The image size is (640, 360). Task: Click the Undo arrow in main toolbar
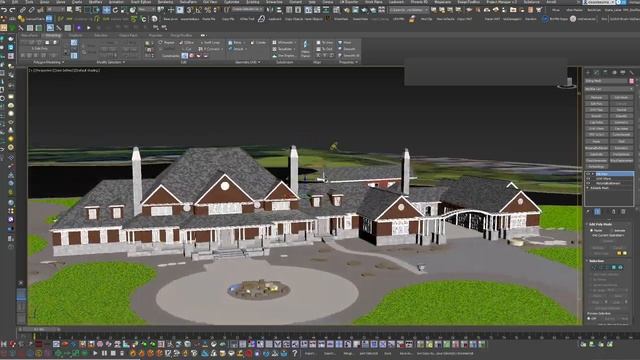[x=4, y=10]
